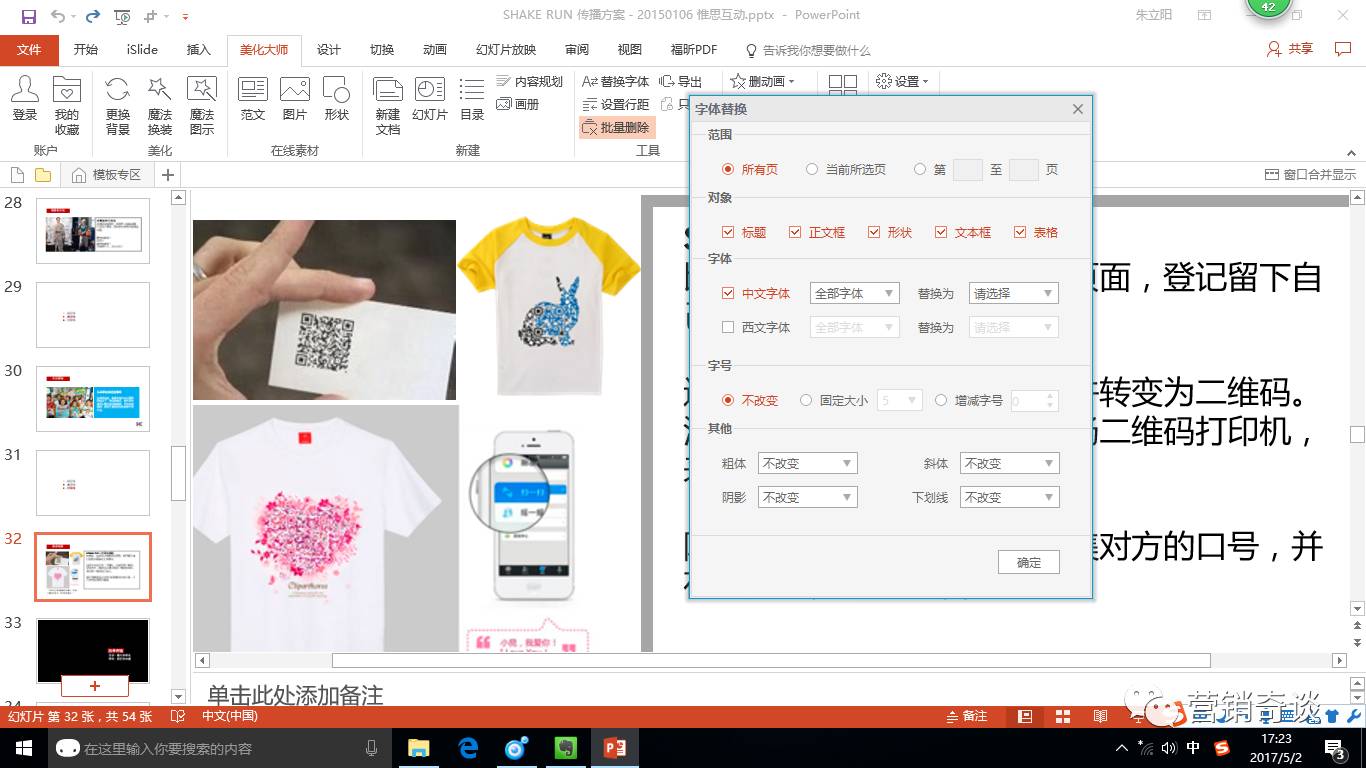Open 中文字体 全部字体 dropdown
1366x768 pixels.
(x=855, y=294)
